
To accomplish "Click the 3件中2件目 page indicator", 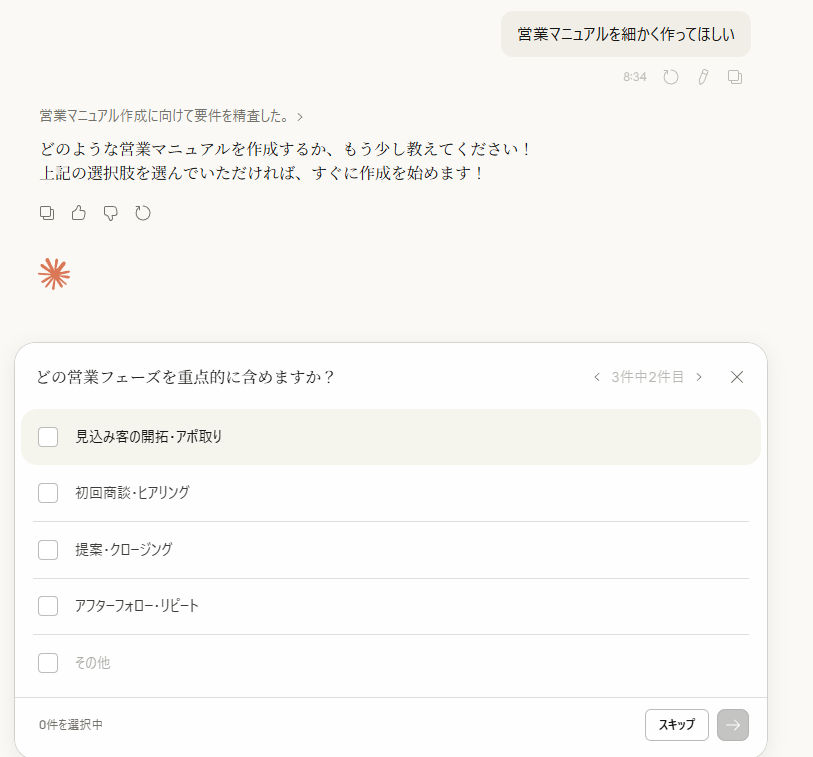I will (x=648, y=377).
